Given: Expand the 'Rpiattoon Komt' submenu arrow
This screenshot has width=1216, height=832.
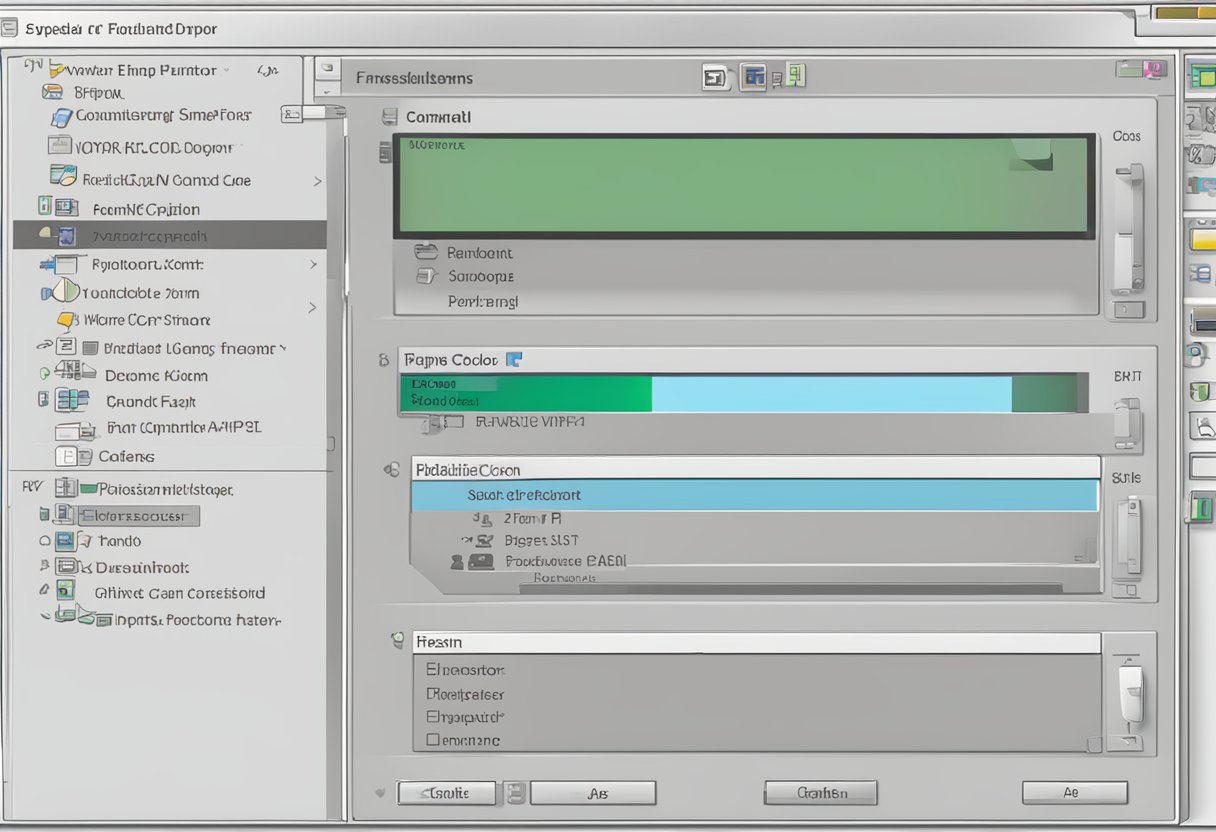Looking at the screenshot, I should 313,265.
